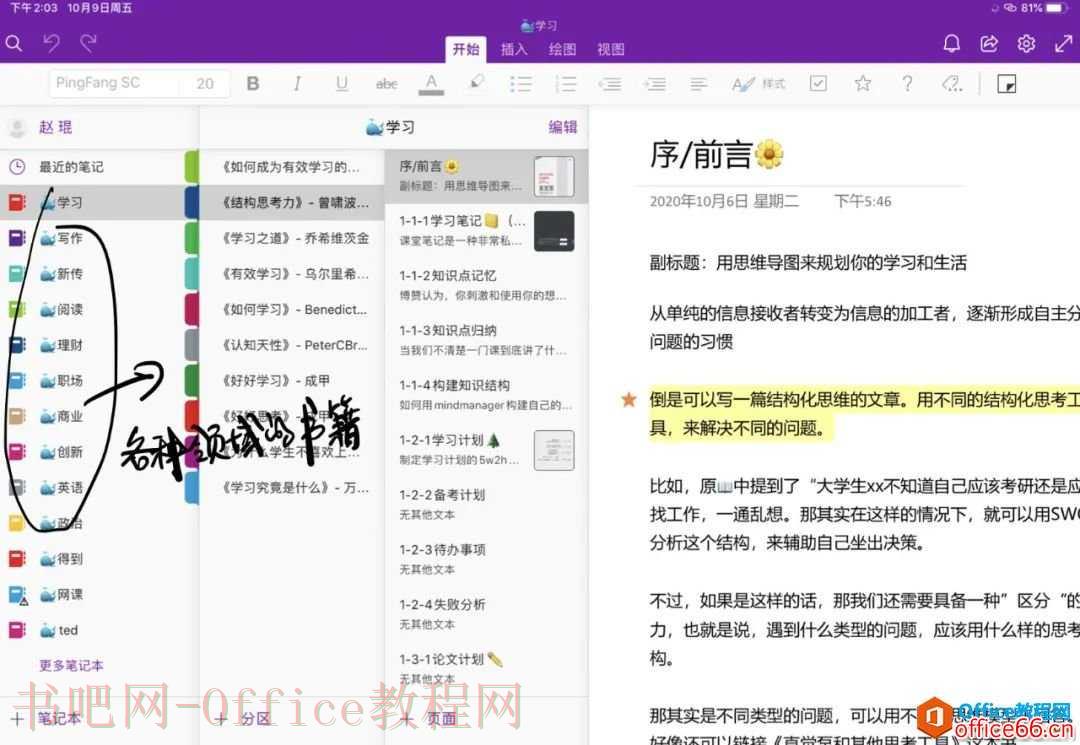The width and height of the screenshot is (1080, 745).
Task: Tag the note with a star
Action: pyautogui.click(x=862, y=83)
